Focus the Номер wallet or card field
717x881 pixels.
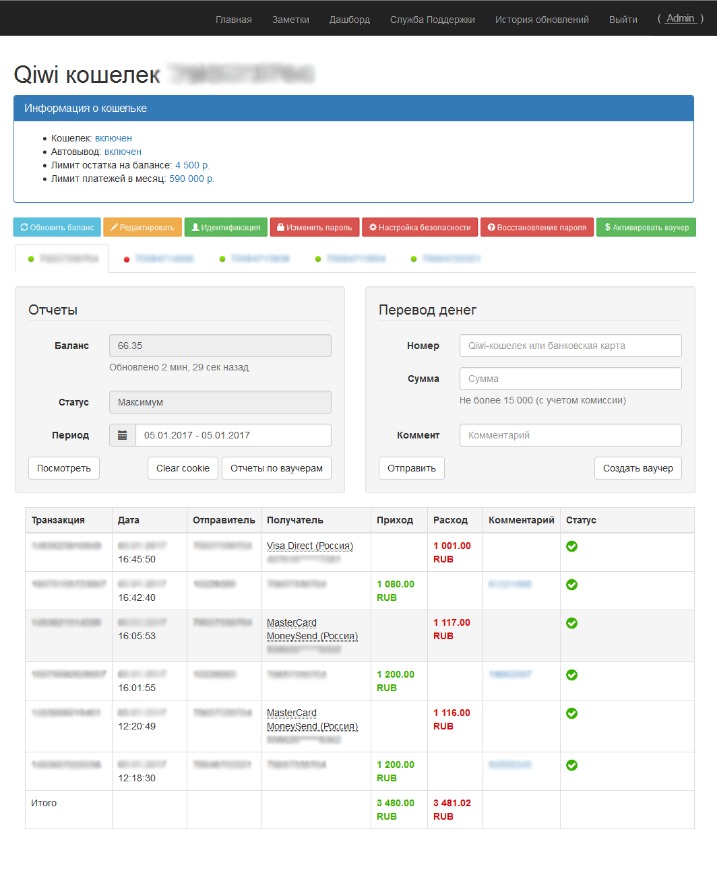[570, 346]
